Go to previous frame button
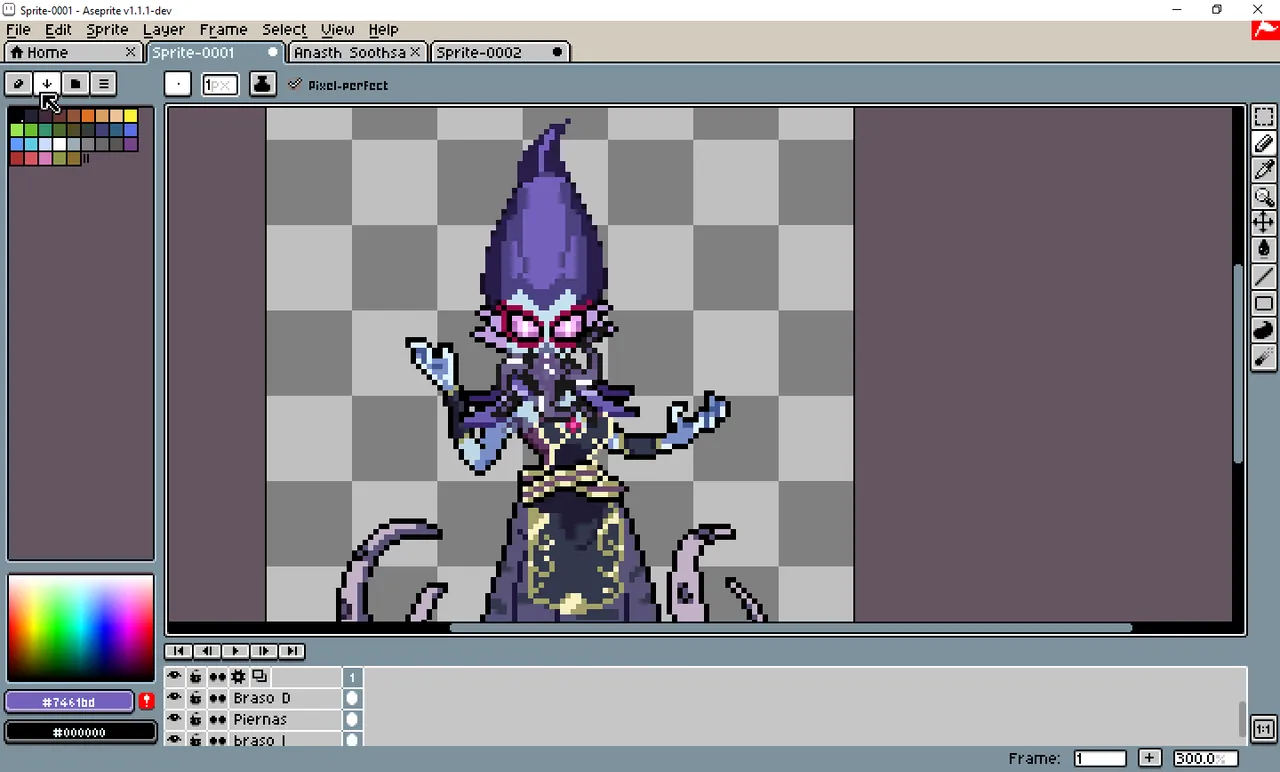1280x772 pixels. click(206, 651)
